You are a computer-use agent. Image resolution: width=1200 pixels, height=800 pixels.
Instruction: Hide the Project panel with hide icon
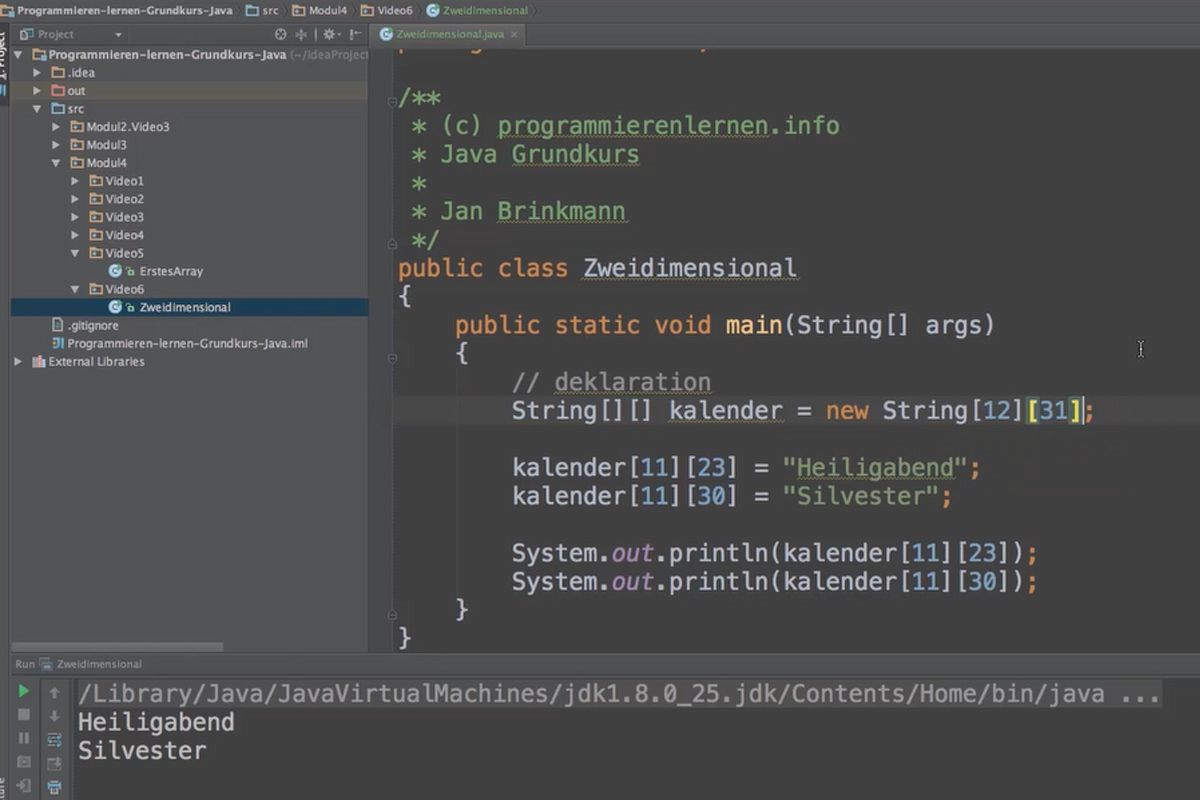[x=353, y=34]
